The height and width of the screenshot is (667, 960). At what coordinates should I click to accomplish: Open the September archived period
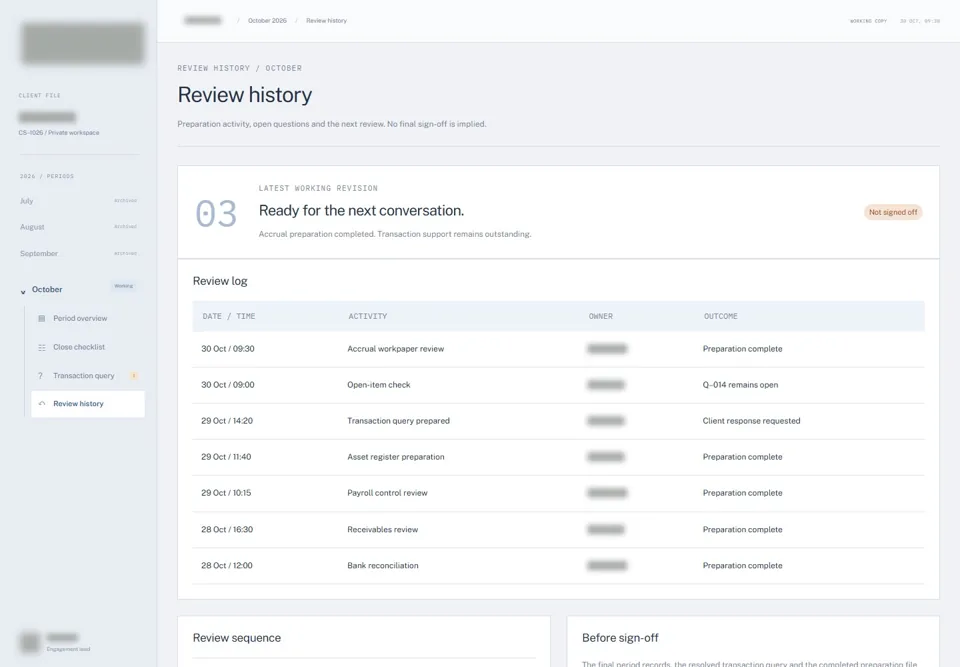[78, 253]
